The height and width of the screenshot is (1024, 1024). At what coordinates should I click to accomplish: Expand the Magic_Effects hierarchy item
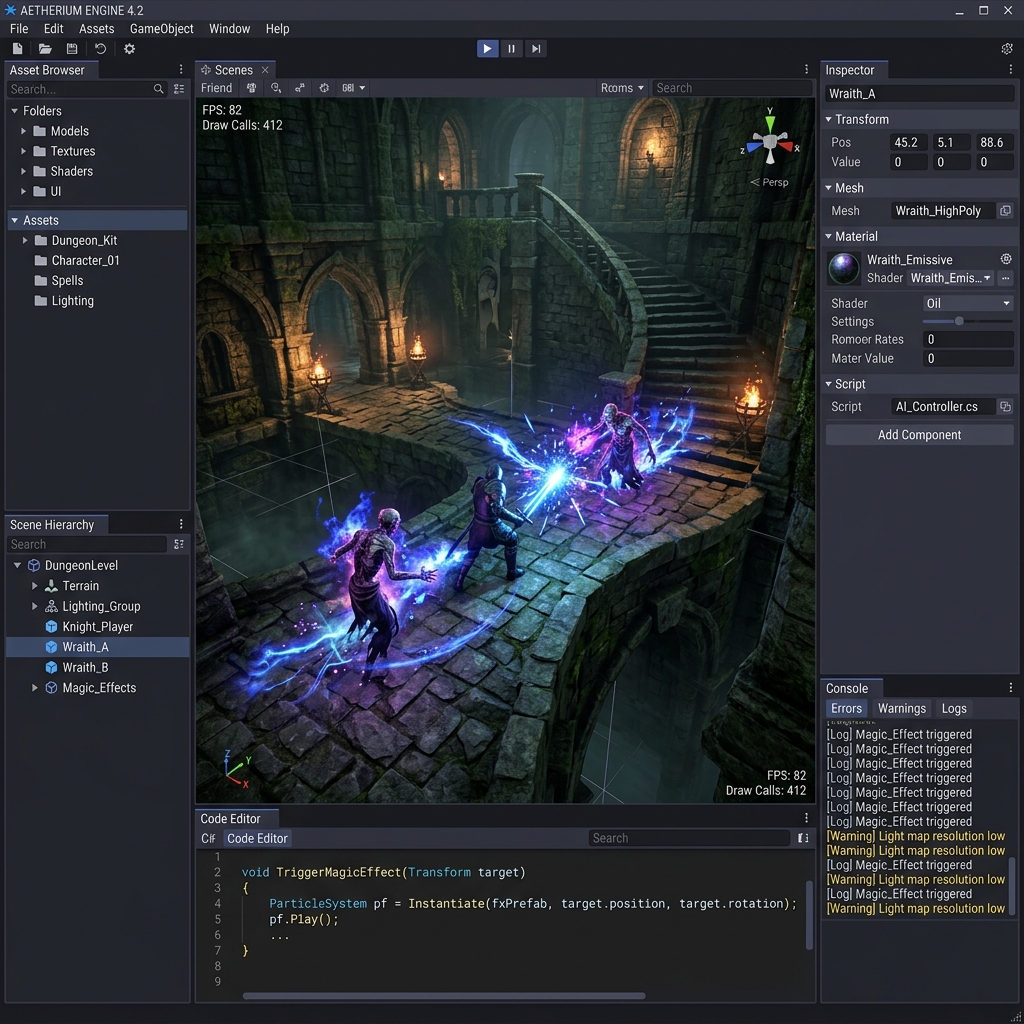click(x=35, y=688)
